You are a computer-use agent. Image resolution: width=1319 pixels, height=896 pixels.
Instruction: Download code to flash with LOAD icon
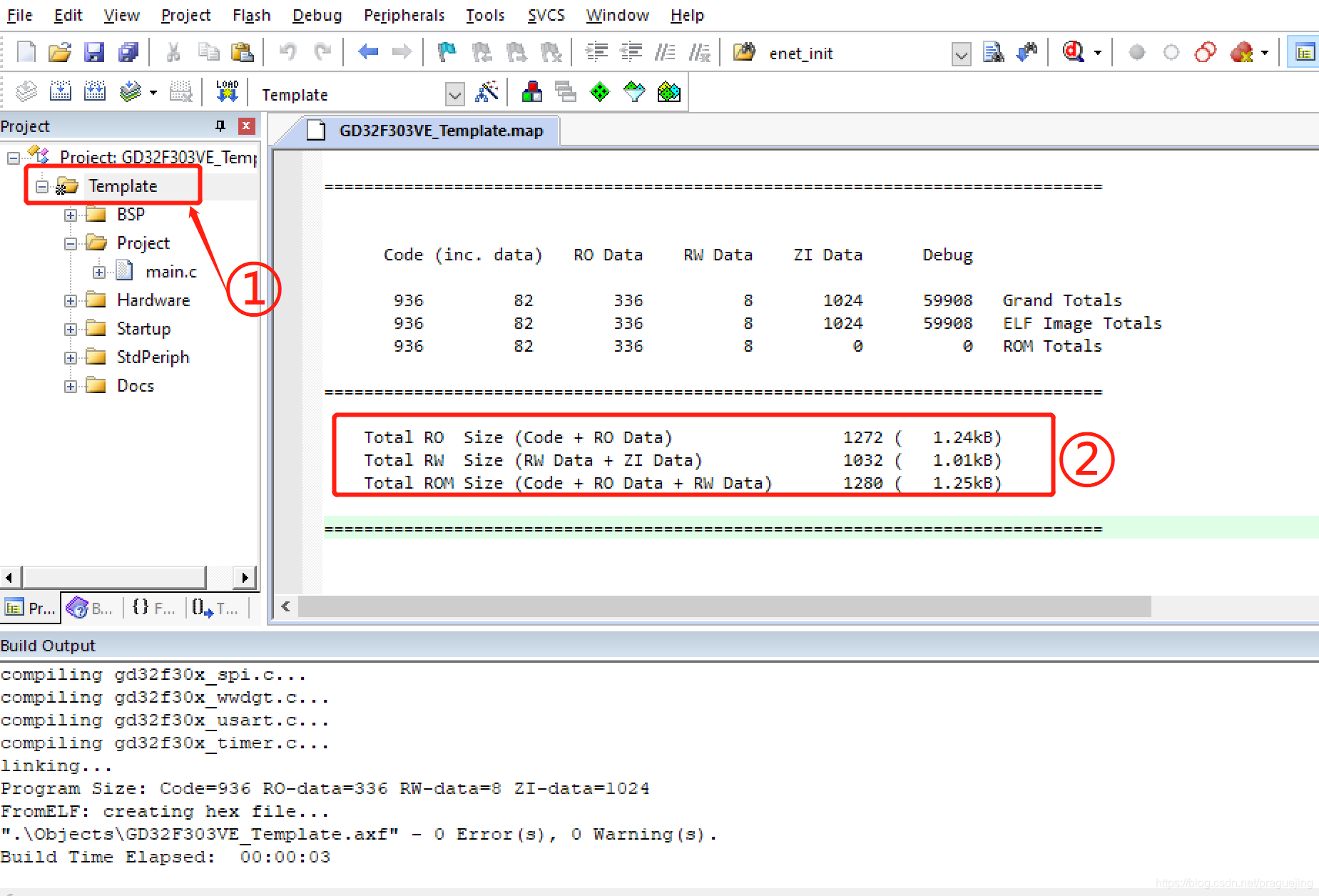click(x=227, y=92)
